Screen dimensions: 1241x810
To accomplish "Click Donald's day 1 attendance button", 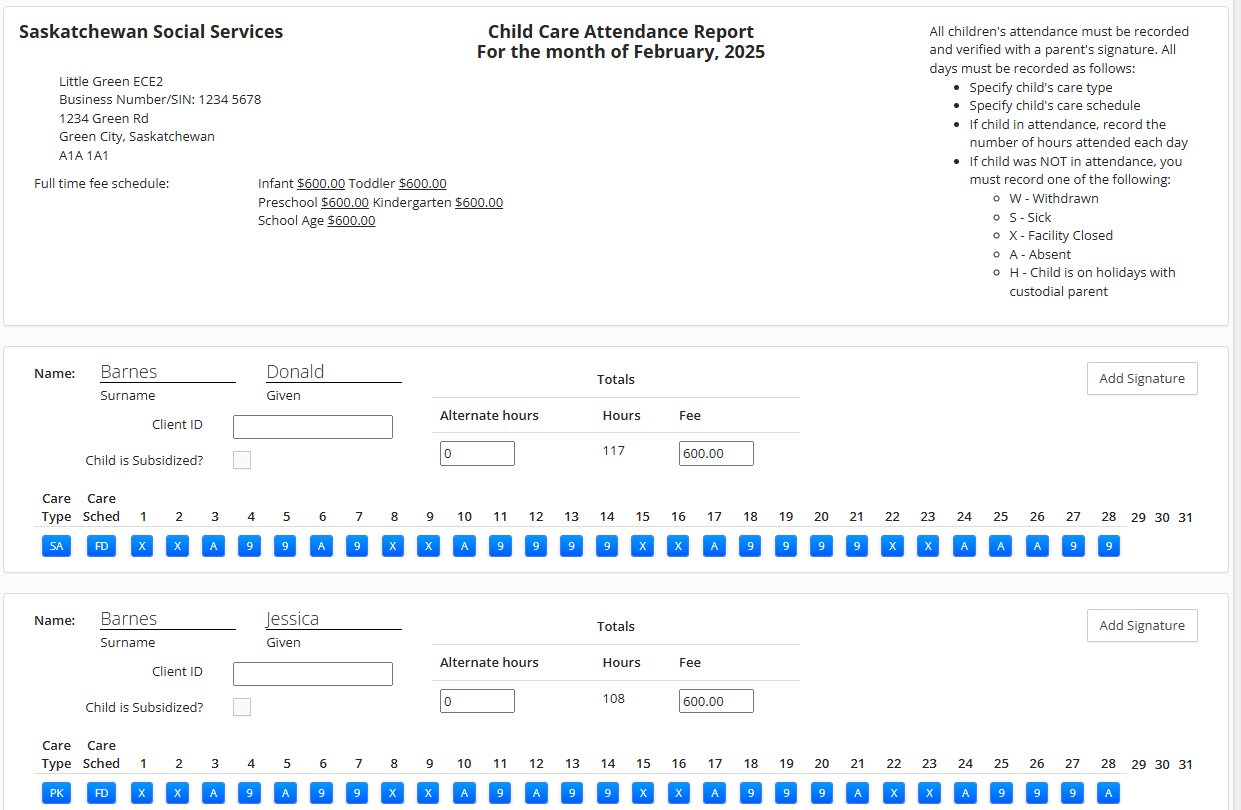I will (x=142, y=546).
